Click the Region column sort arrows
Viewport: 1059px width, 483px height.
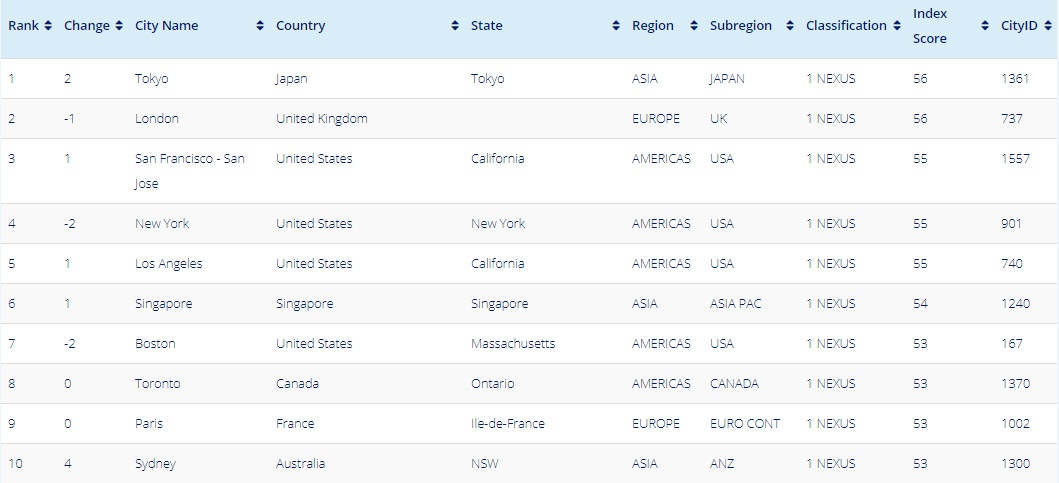coord(694,26)
